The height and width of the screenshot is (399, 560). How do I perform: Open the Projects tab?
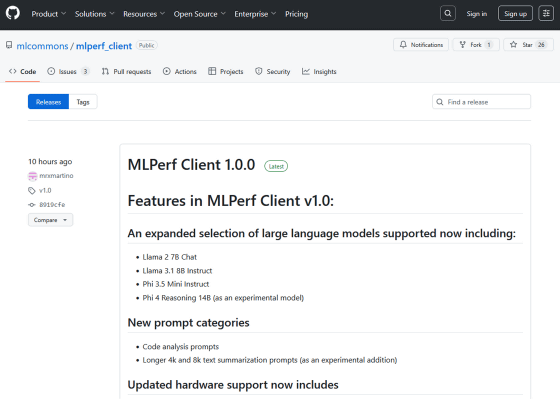[226, 71]
